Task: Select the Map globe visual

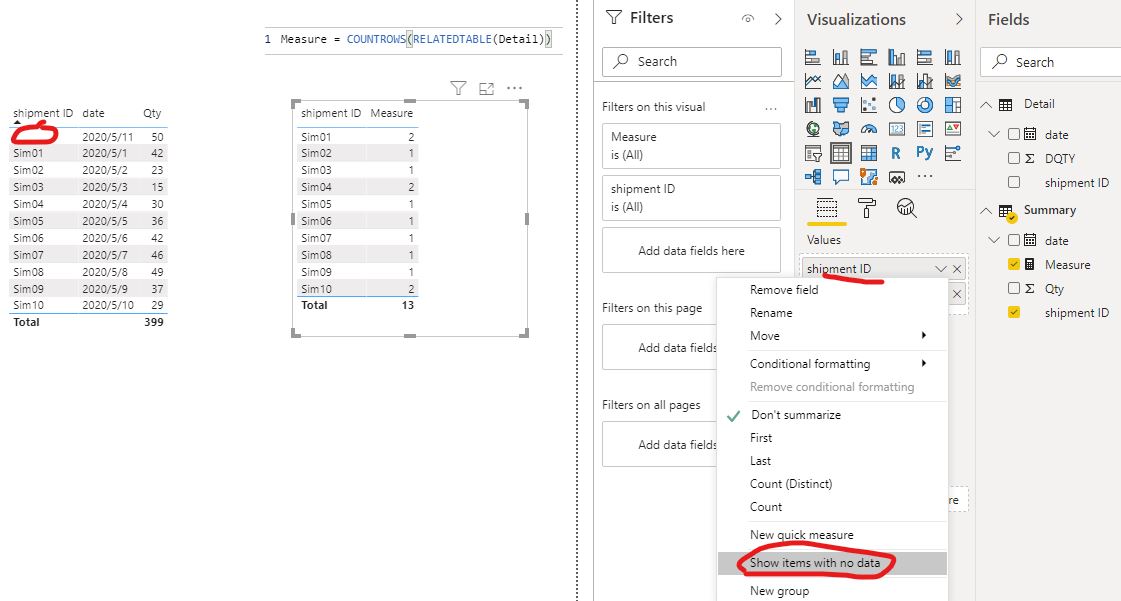Action: [x=813, y=129]
